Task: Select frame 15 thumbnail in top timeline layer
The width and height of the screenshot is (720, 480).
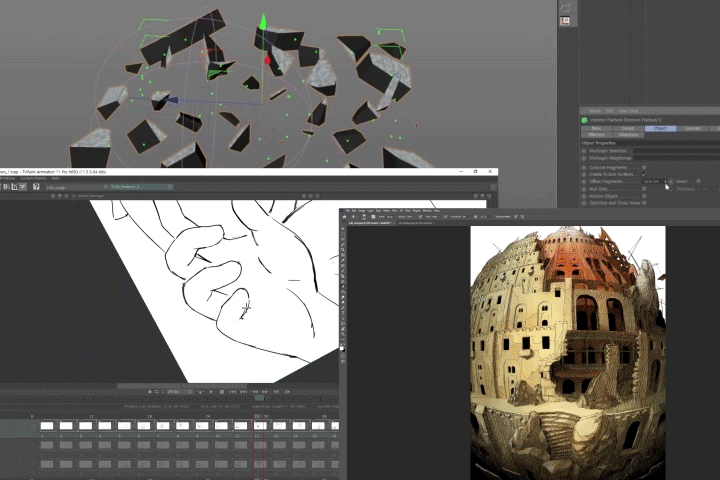Action: [318, 426]
